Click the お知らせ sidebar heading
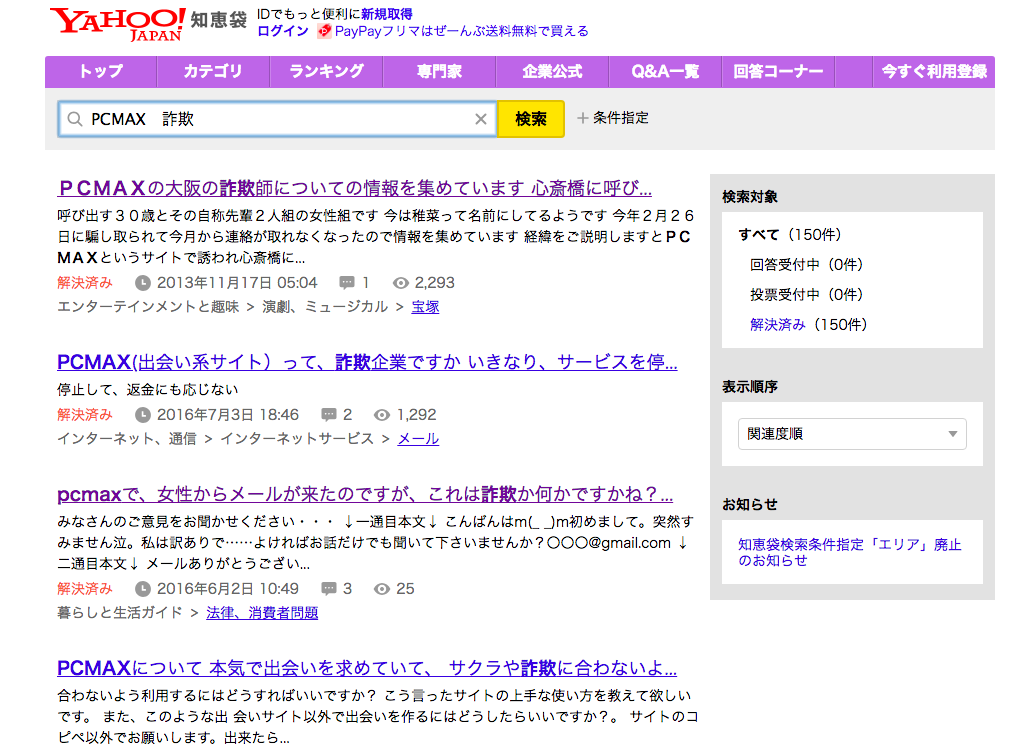 click(x=750, y=504)
